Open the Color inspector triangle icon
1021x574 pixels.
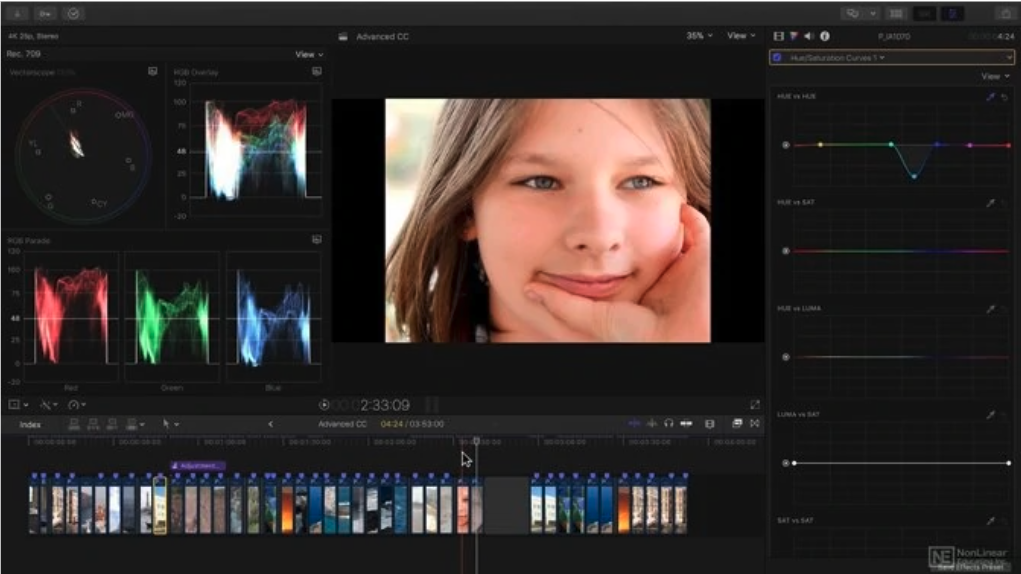click(x=794, y=36)
